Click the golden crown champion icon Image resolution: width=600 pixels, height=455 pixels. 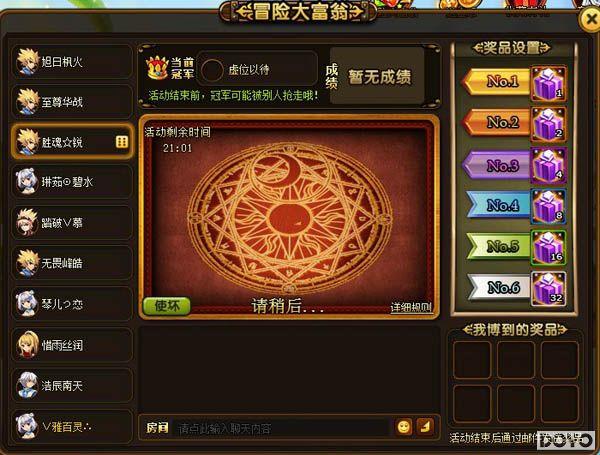coord(157,68)
